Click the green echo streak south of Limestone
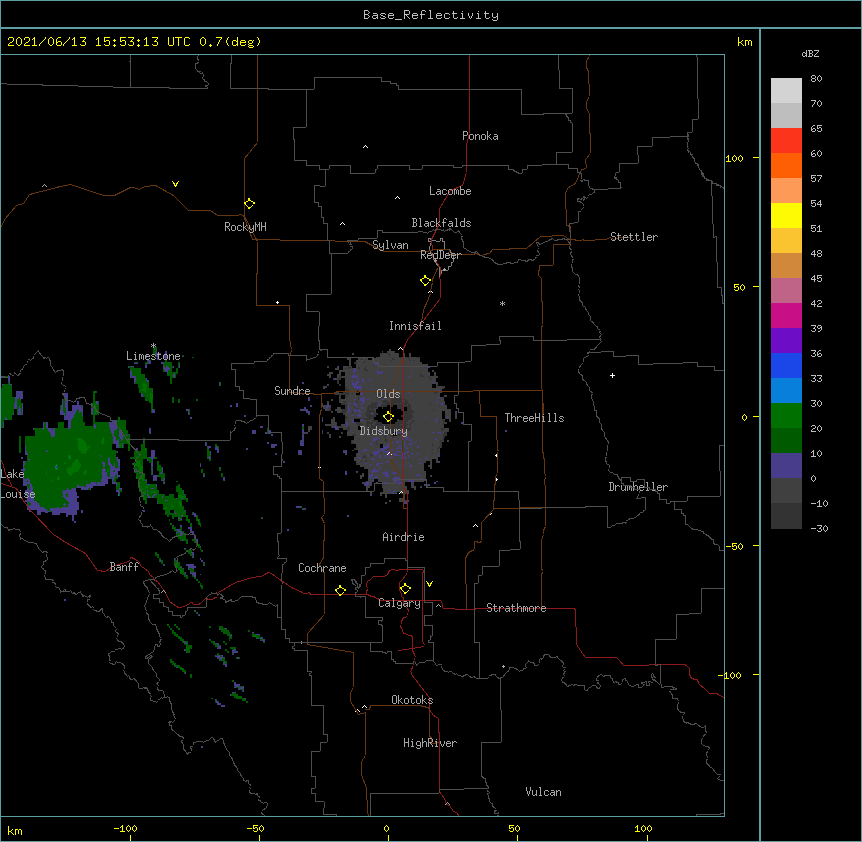 [x=142, y=385]
